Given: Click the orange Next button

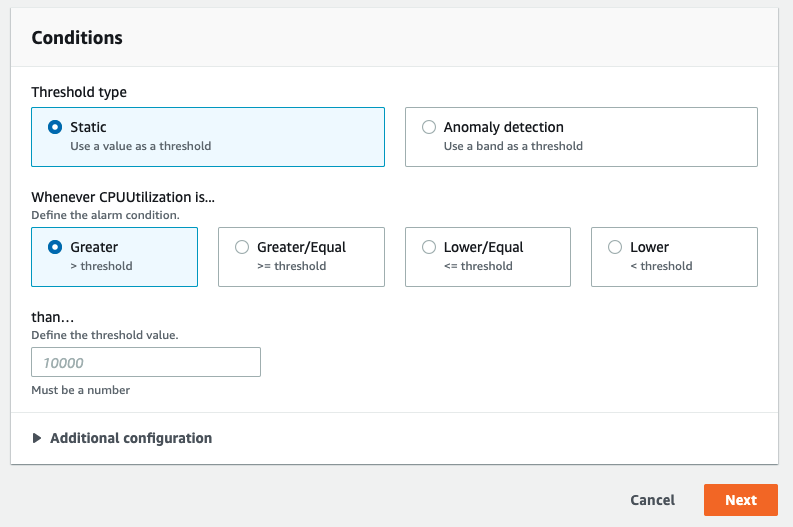Looking at the screenshot, I should (741, 500).
